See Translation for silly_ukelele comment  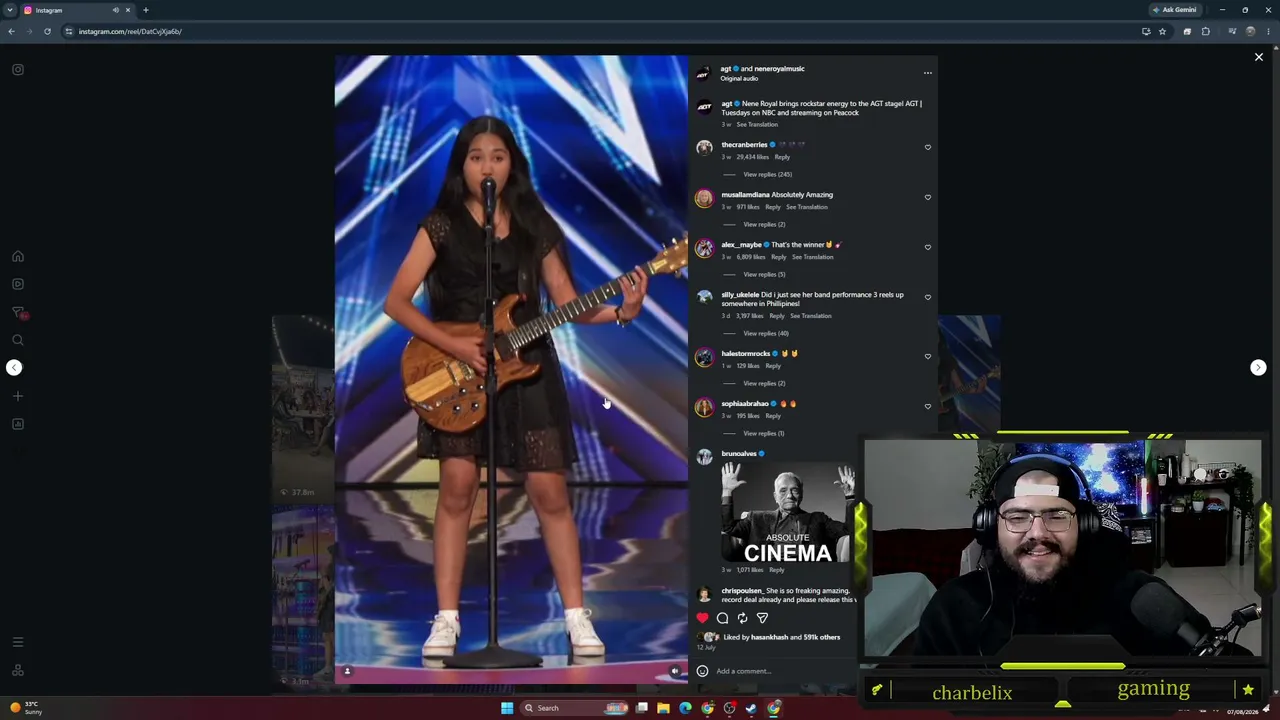coord(810,316)
